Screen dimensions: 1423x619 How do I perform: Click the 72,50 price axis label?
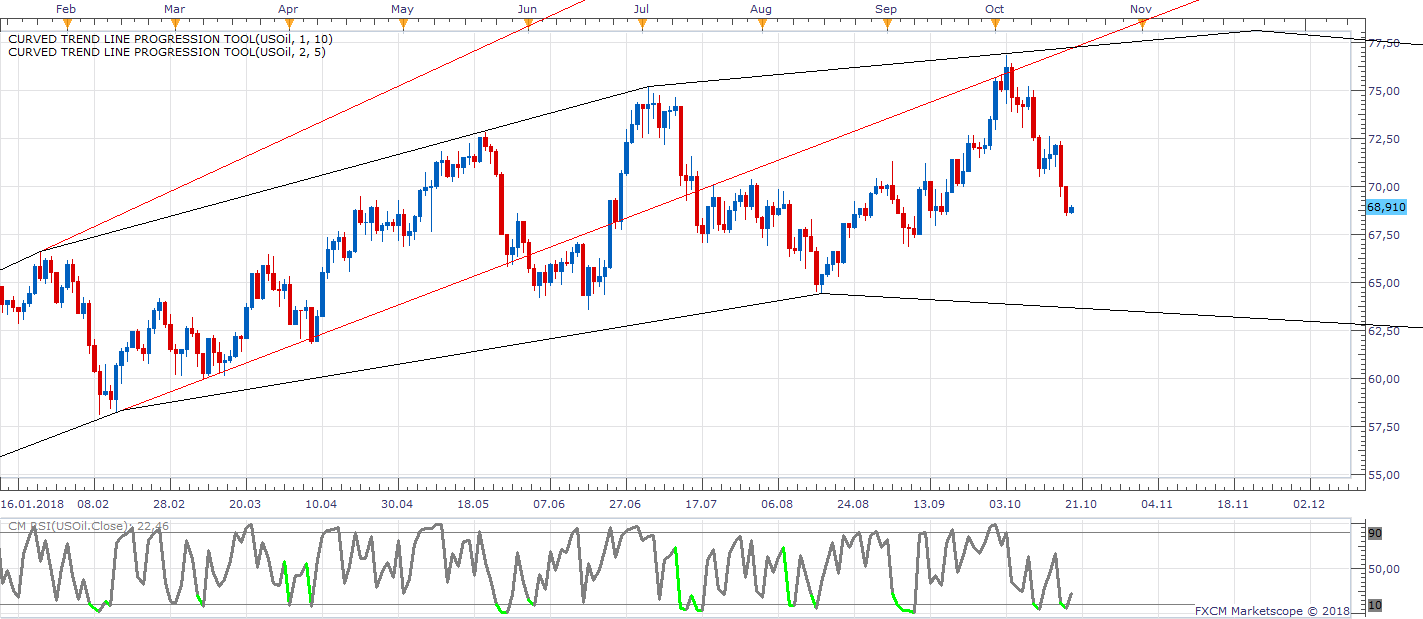(1383, 139)
